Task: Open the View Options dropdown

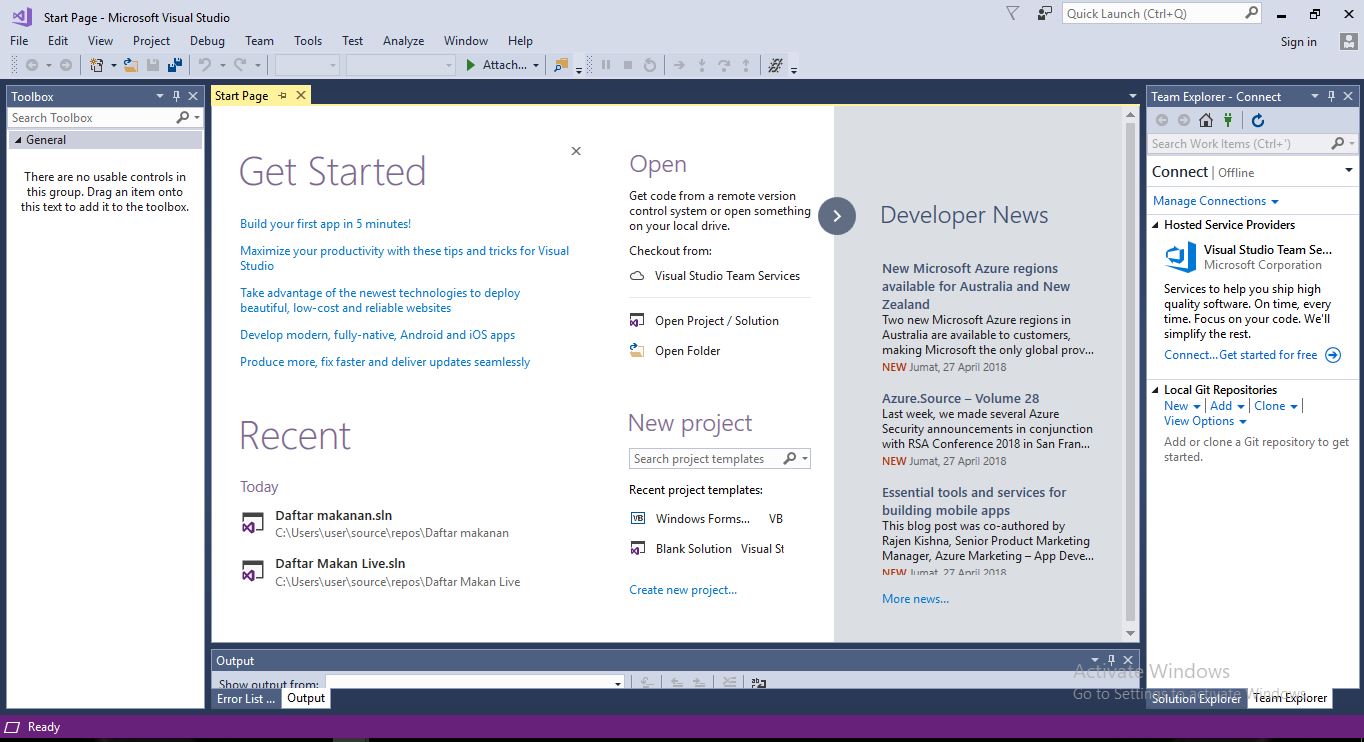Action: tap(1205, 421)
